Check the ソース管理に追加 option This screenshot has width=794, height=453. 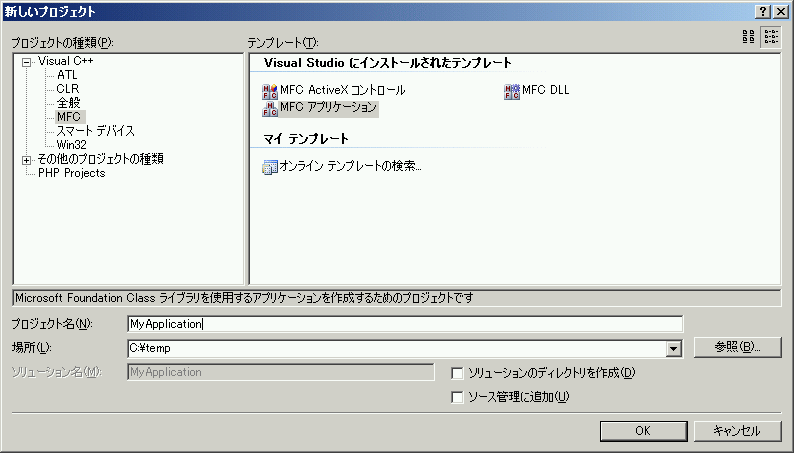pyautogui.click(x=457, y=397)
